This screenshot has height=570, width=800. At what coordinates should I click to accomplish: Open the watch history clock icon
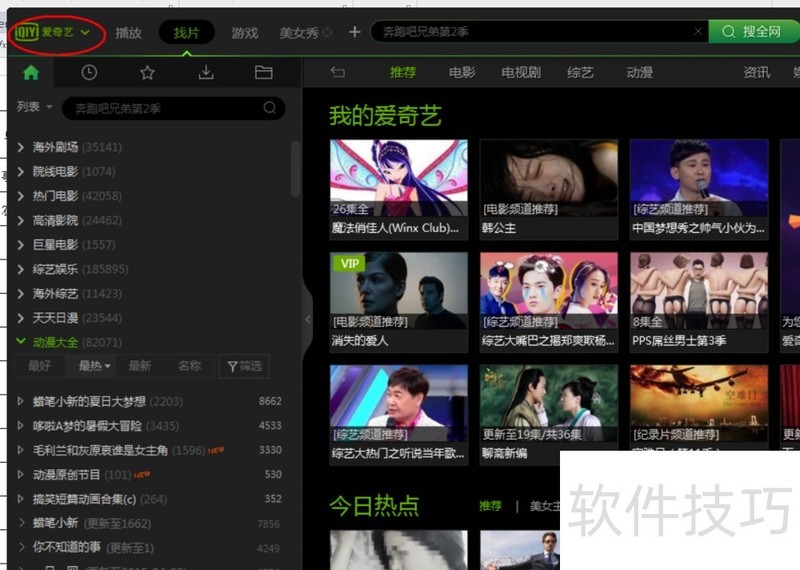(89, 72)
